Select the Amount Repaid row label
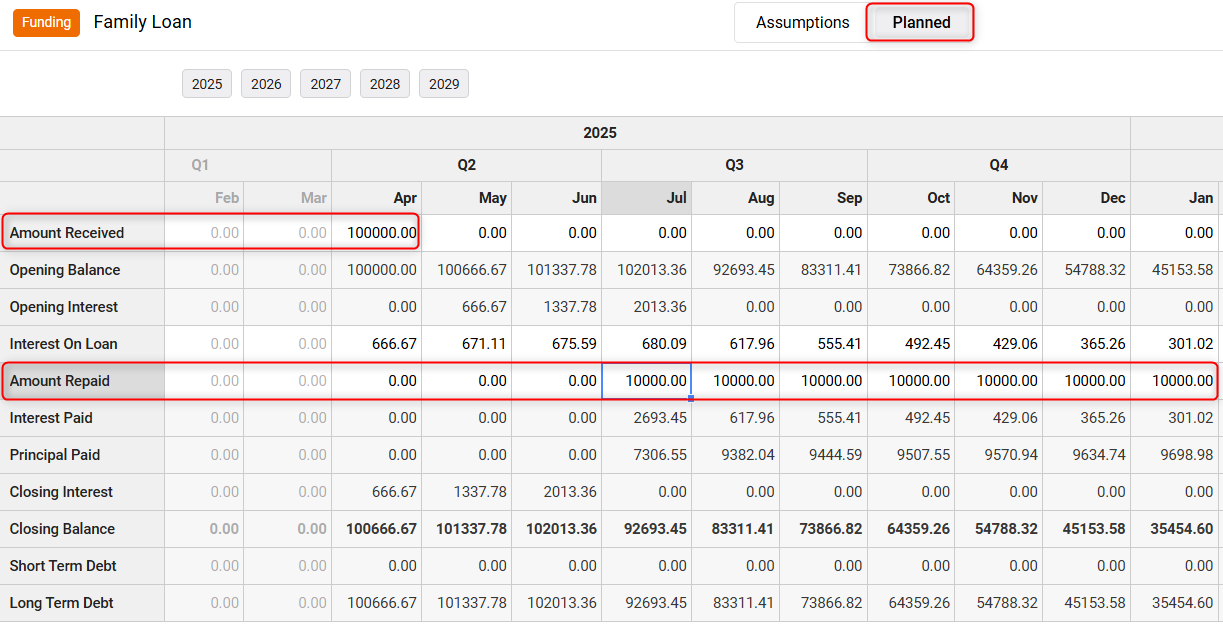Screen dimensions: 1223x634 (82, 381)
